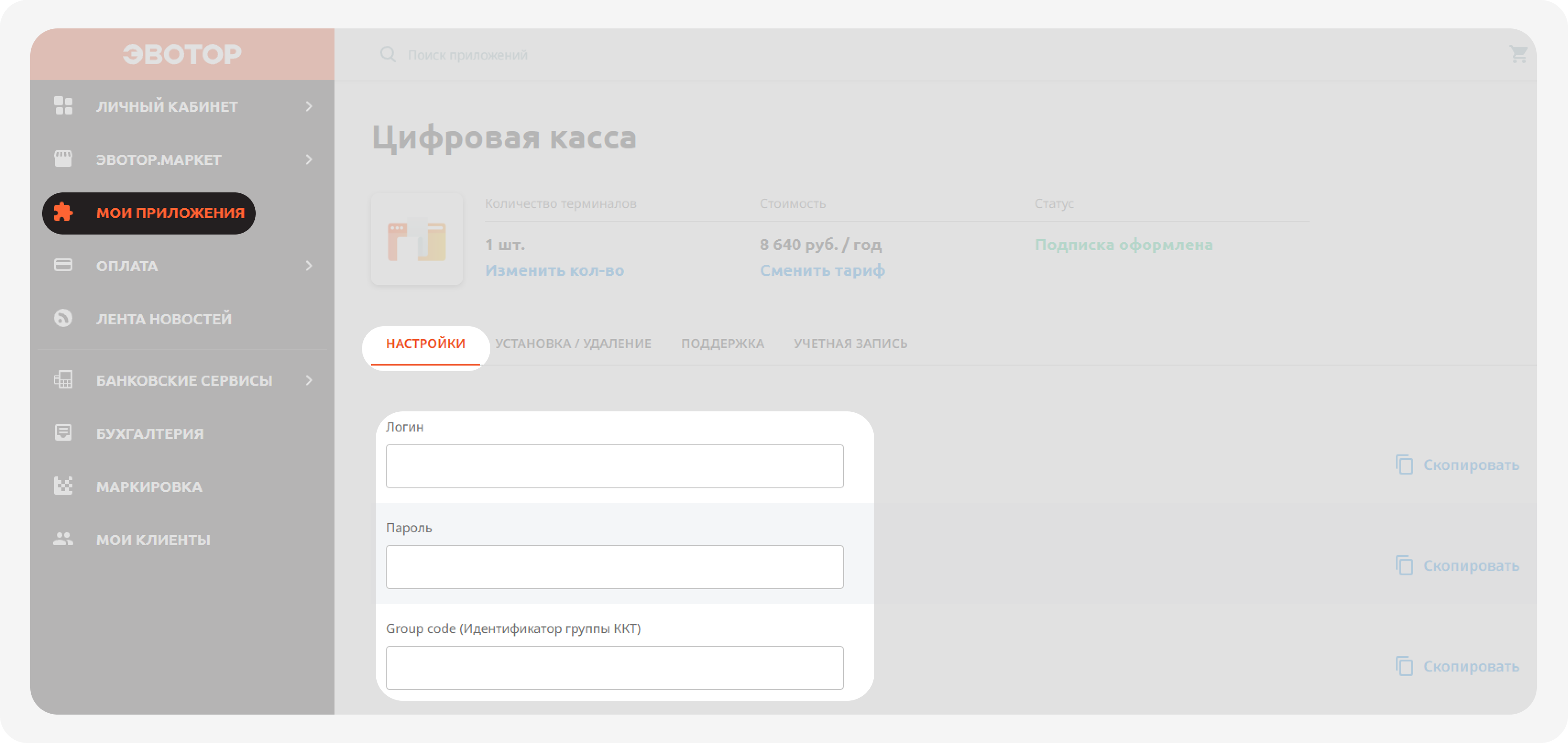Open the shopping cart in the top corner
This screenshot has width=1568, height=743.
[x=1518, y=54]
